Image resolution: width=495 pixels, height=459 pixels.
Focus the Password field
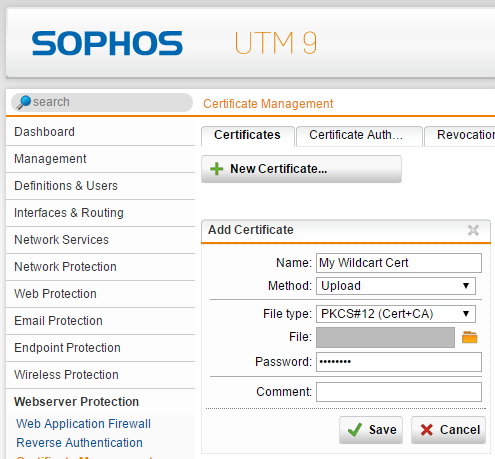click(399, 362)
